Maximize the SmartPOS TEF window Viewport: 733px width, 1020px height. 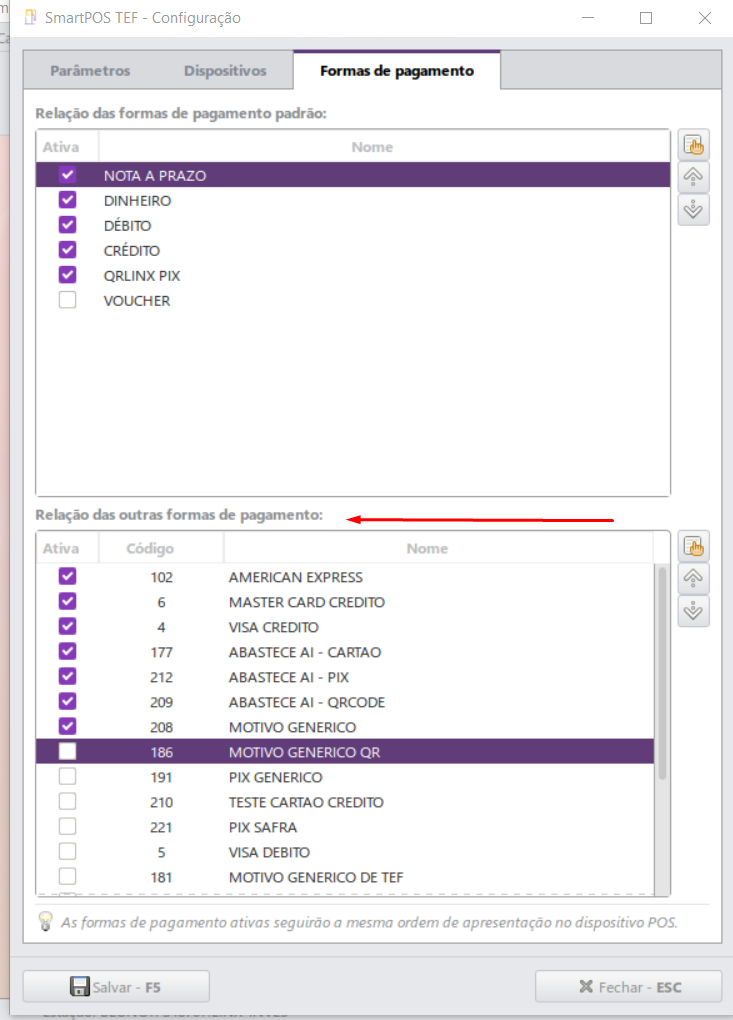pos(646,18)
